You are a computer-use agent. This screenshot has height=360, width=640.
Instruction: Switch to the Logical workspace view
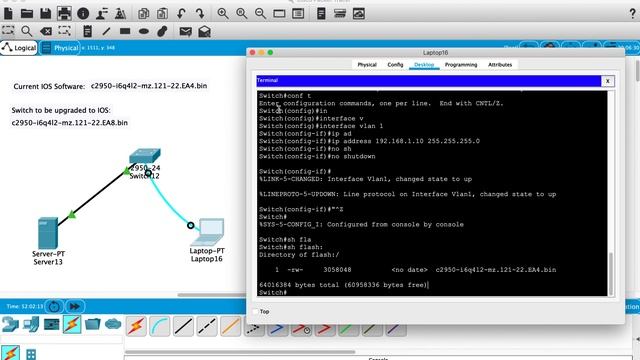pos(19,48)
